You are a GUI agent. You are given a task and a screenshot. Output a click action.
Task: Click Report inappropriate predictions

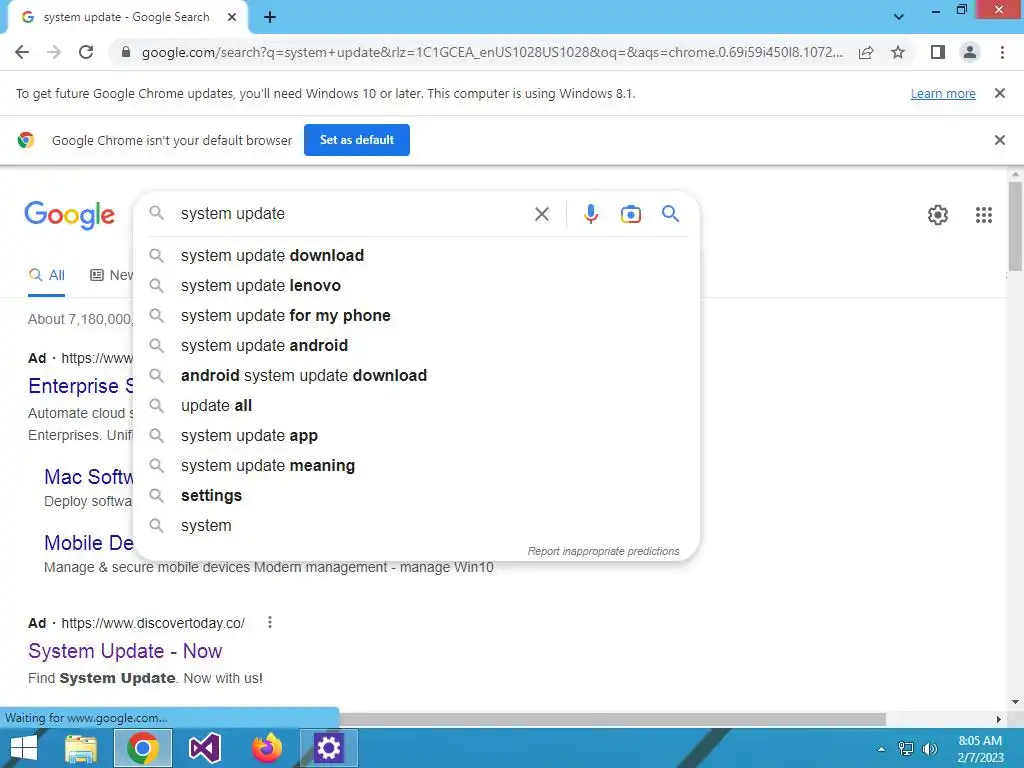click(x=603, y=551)
